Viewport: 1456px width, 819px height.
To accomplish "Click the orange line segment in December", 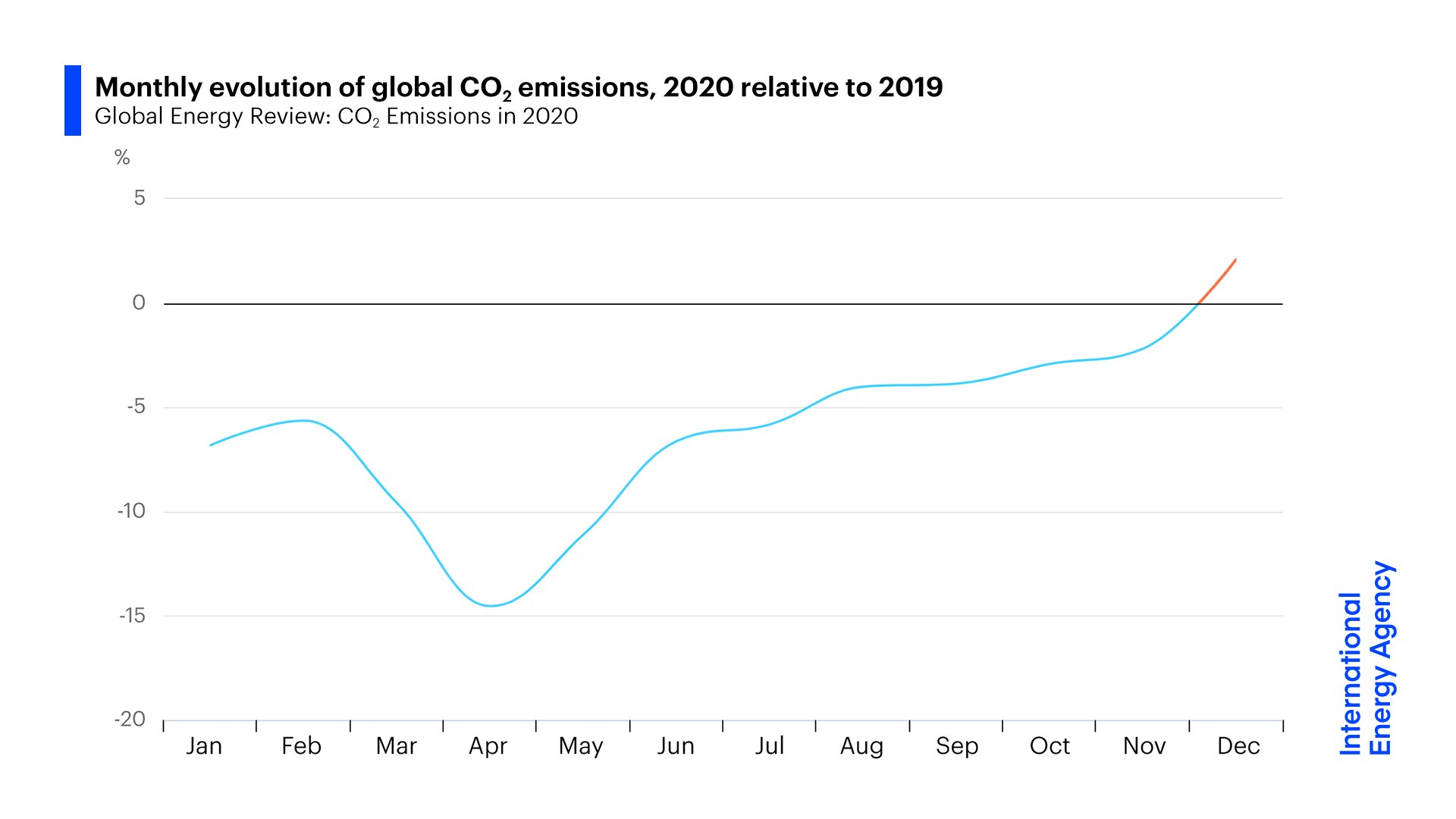I will tap(1219, 280).
